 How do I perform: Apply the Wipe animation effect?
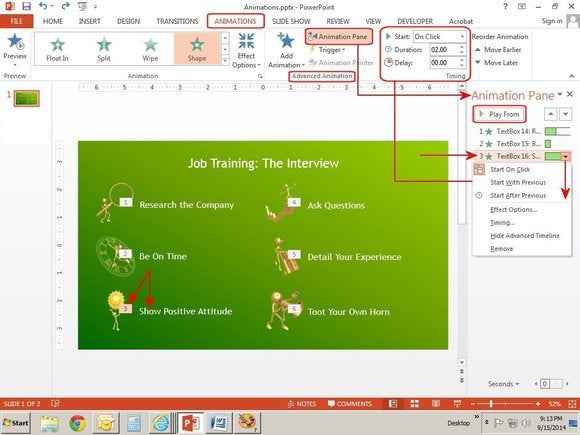pos(150,49)
